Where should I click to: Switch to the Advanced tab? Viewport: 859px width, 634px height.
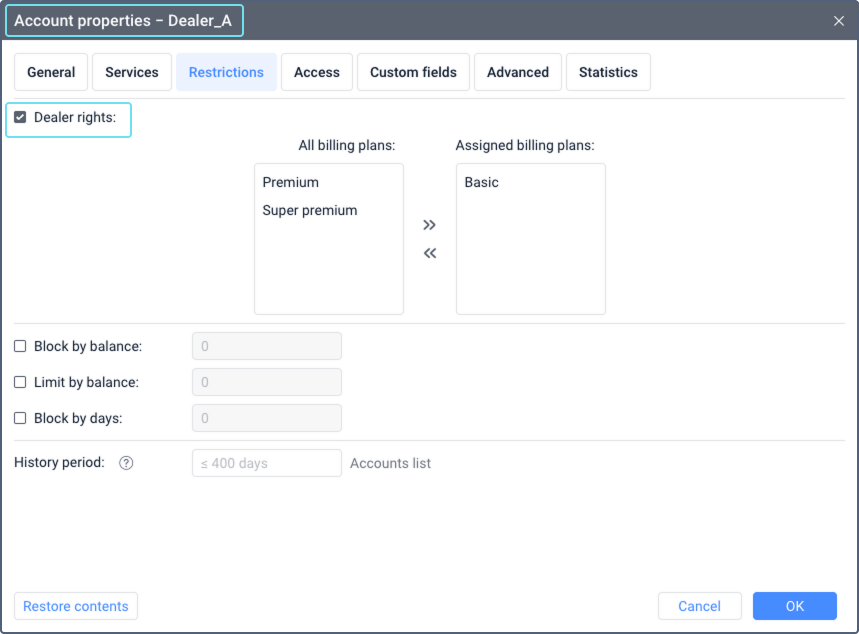pos(517,71)
